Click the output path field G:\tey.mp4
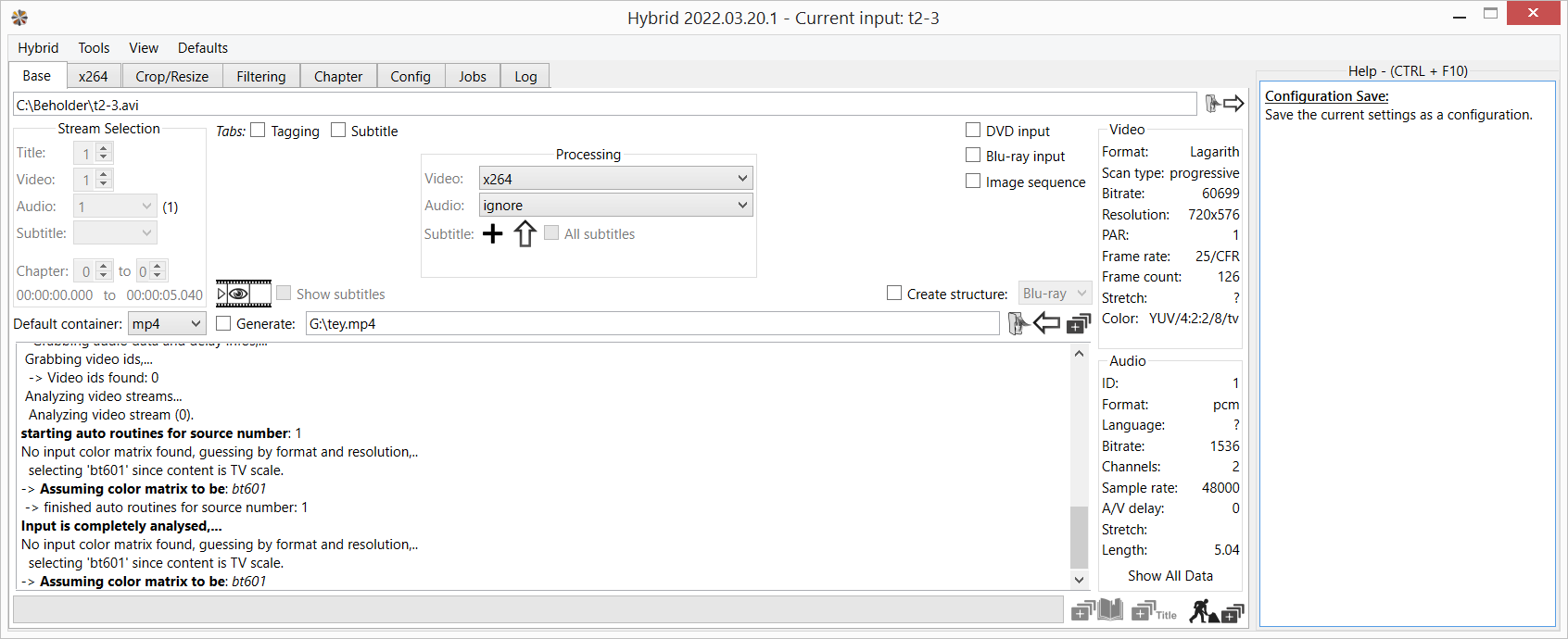The image size is (1568, 639). tap(652, 323)
